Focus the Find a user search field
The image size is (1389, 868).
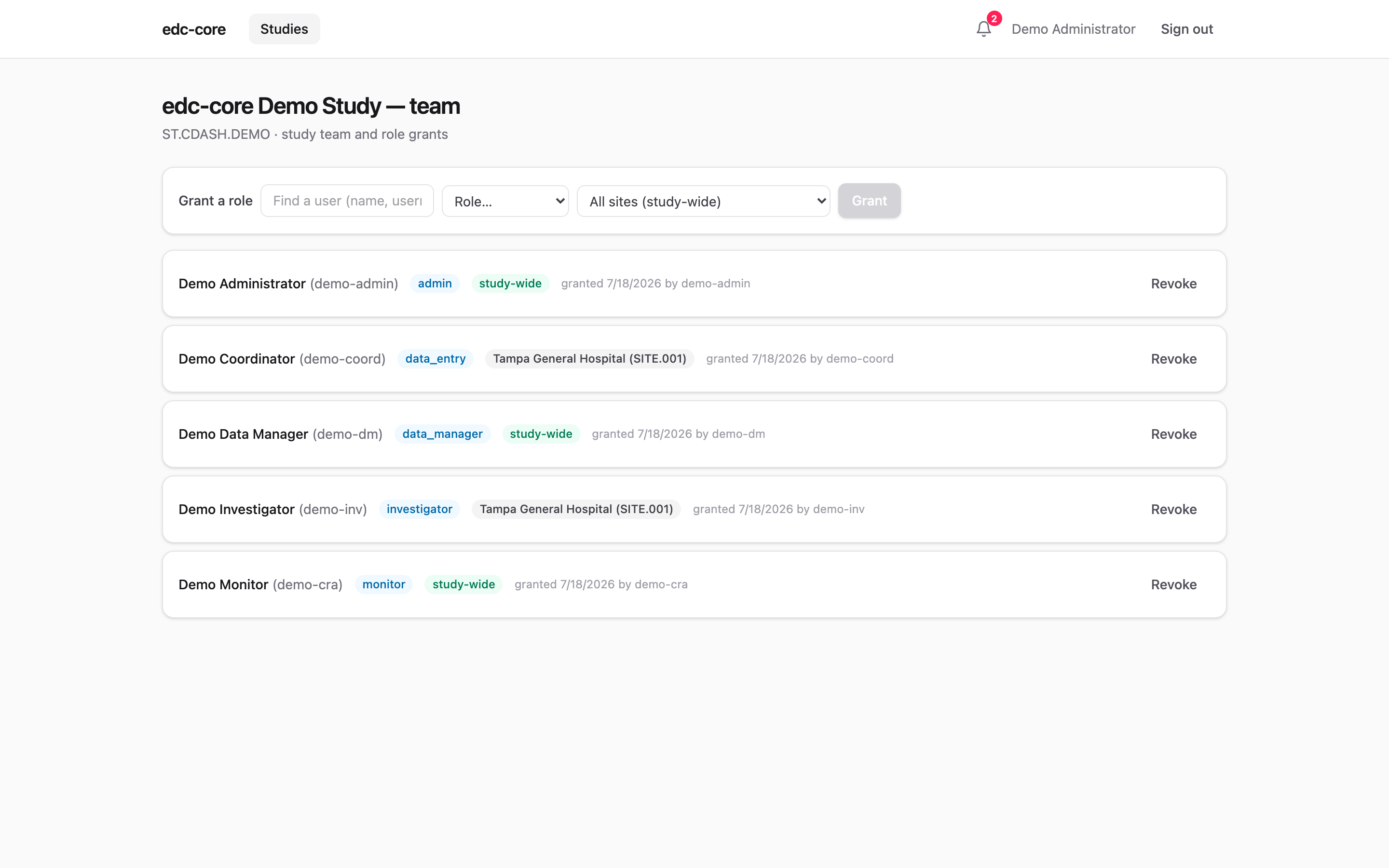347,201
